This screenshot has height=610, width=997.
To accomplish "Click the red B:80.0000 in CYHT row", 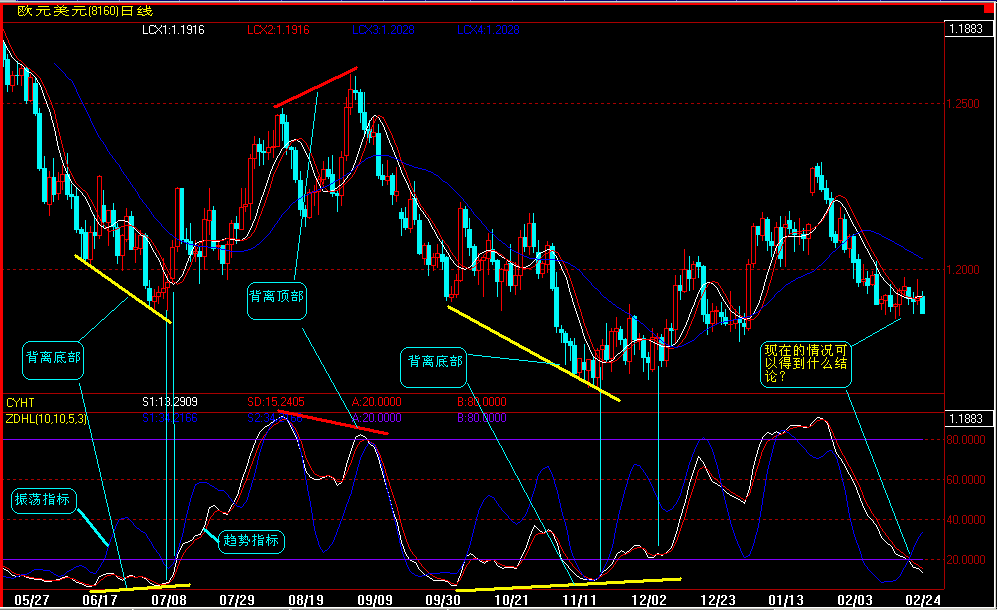I will (481, 402).
